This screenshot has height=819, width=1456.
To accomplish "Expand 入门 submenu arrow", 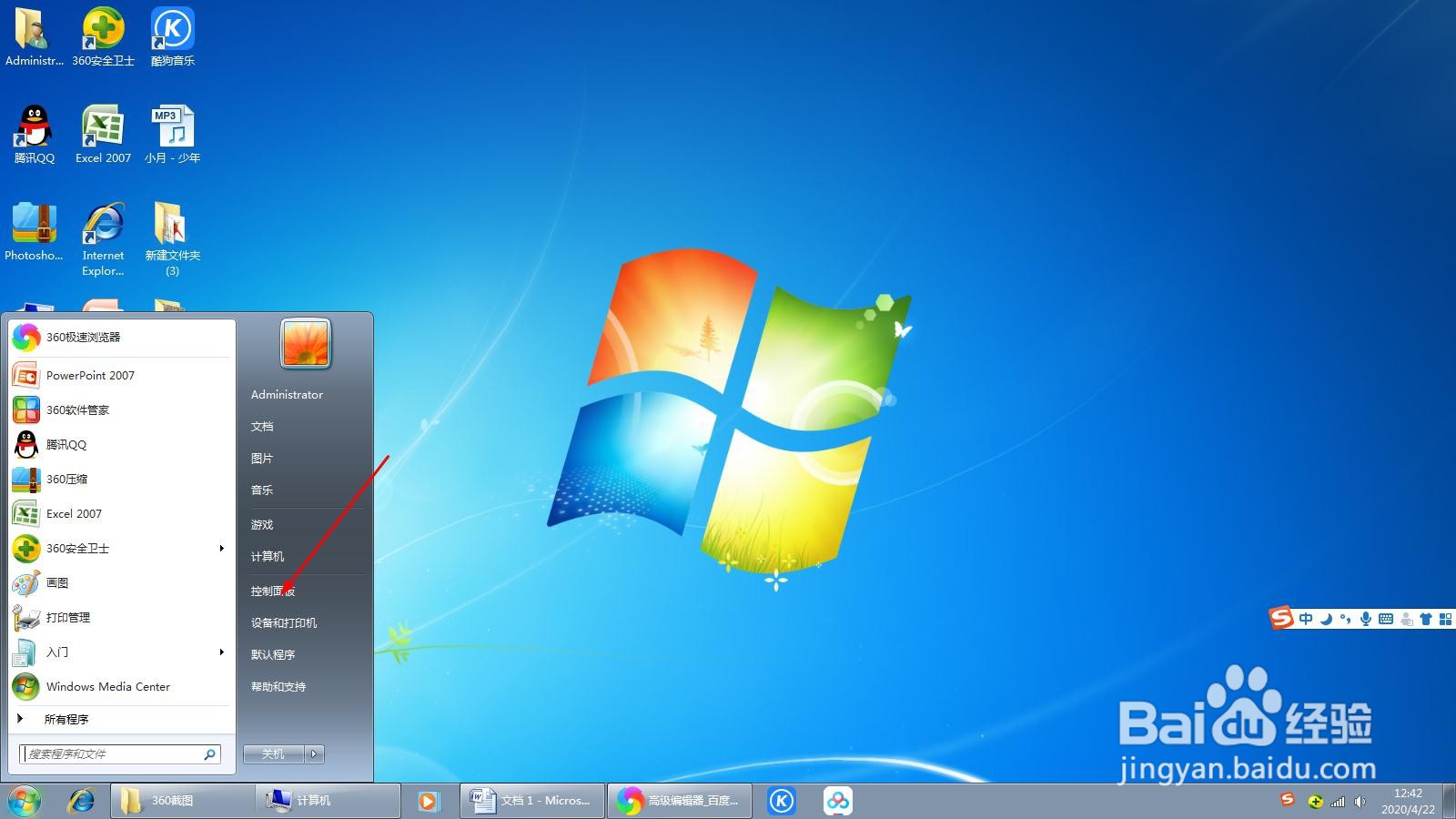I will point(221,652).
